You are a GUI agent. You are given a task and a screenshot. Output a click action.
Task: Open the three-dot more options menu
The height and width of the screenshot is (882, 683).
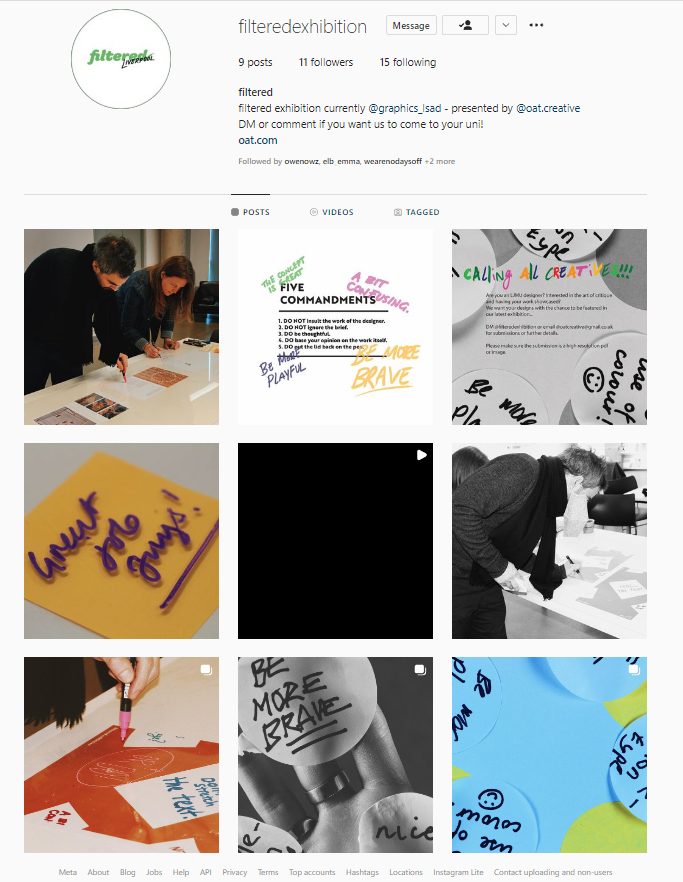[536, 25]
